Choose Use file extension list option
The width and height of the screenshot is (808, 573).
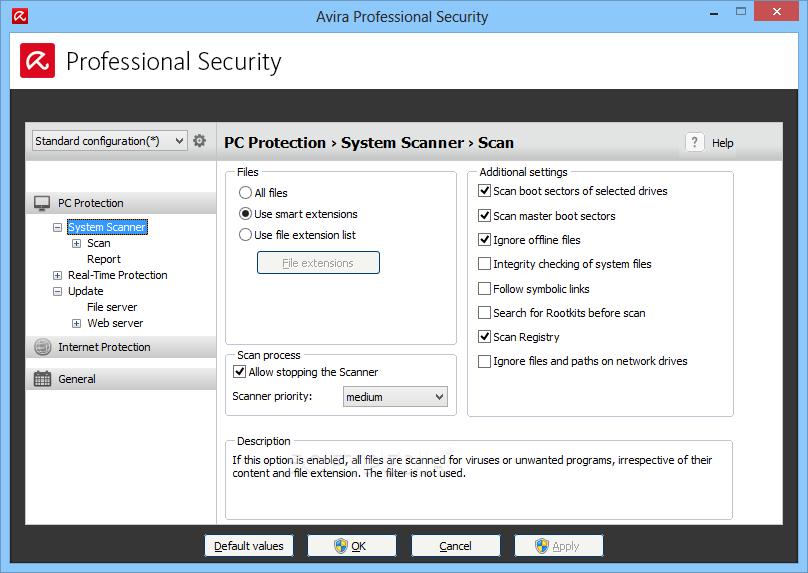(245, 235)
